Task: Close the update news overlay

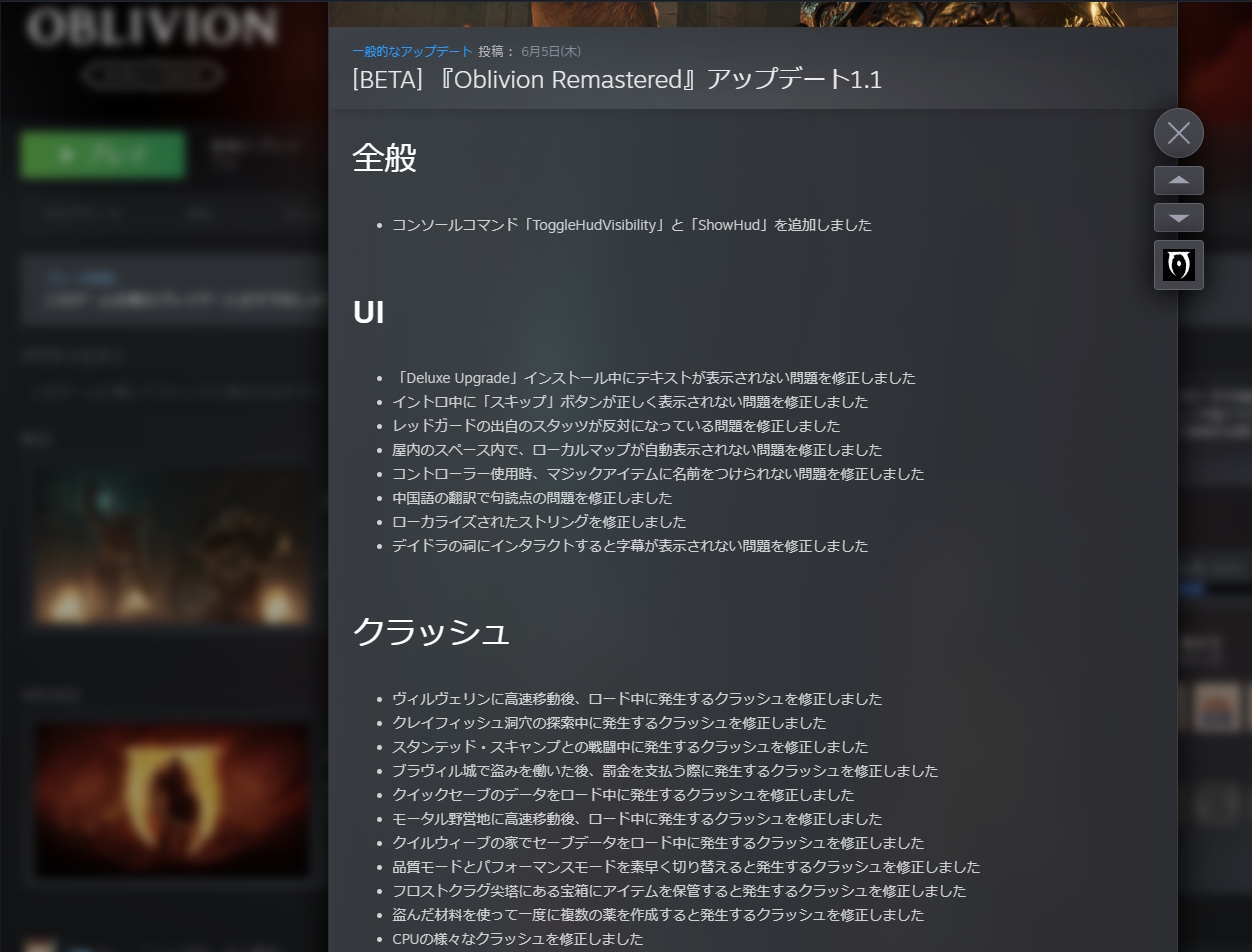Action: (1179, 133)
